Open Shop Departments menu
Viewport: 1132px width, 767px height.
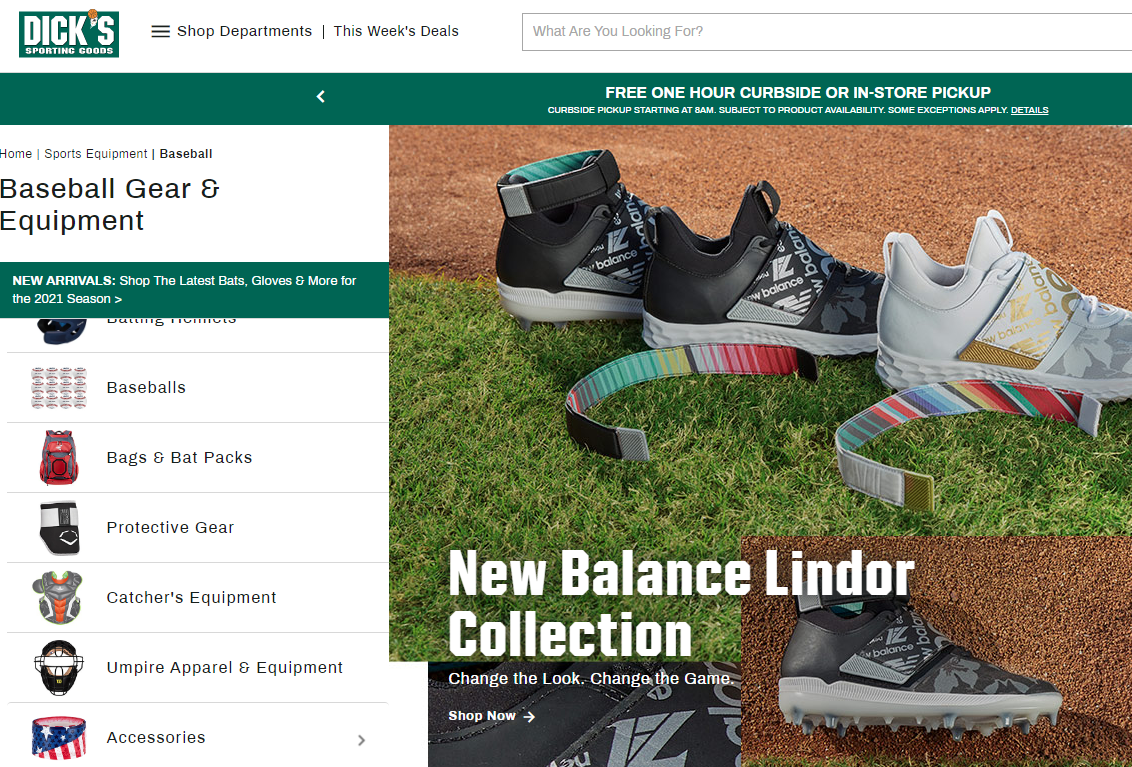pos(244,31)
